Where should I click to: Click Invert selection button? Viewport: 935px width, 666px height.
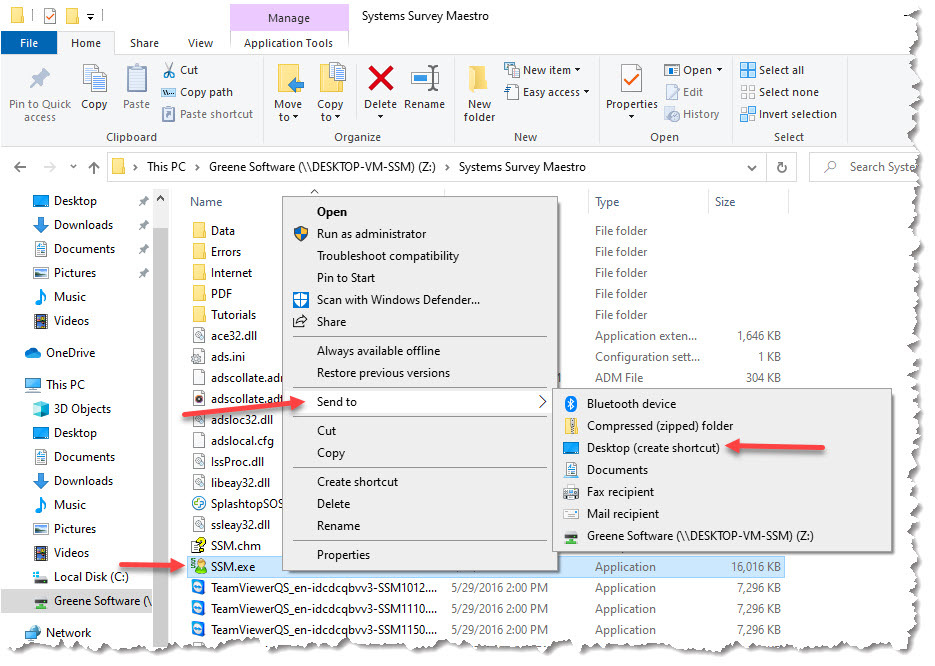(x=796, y=114)
